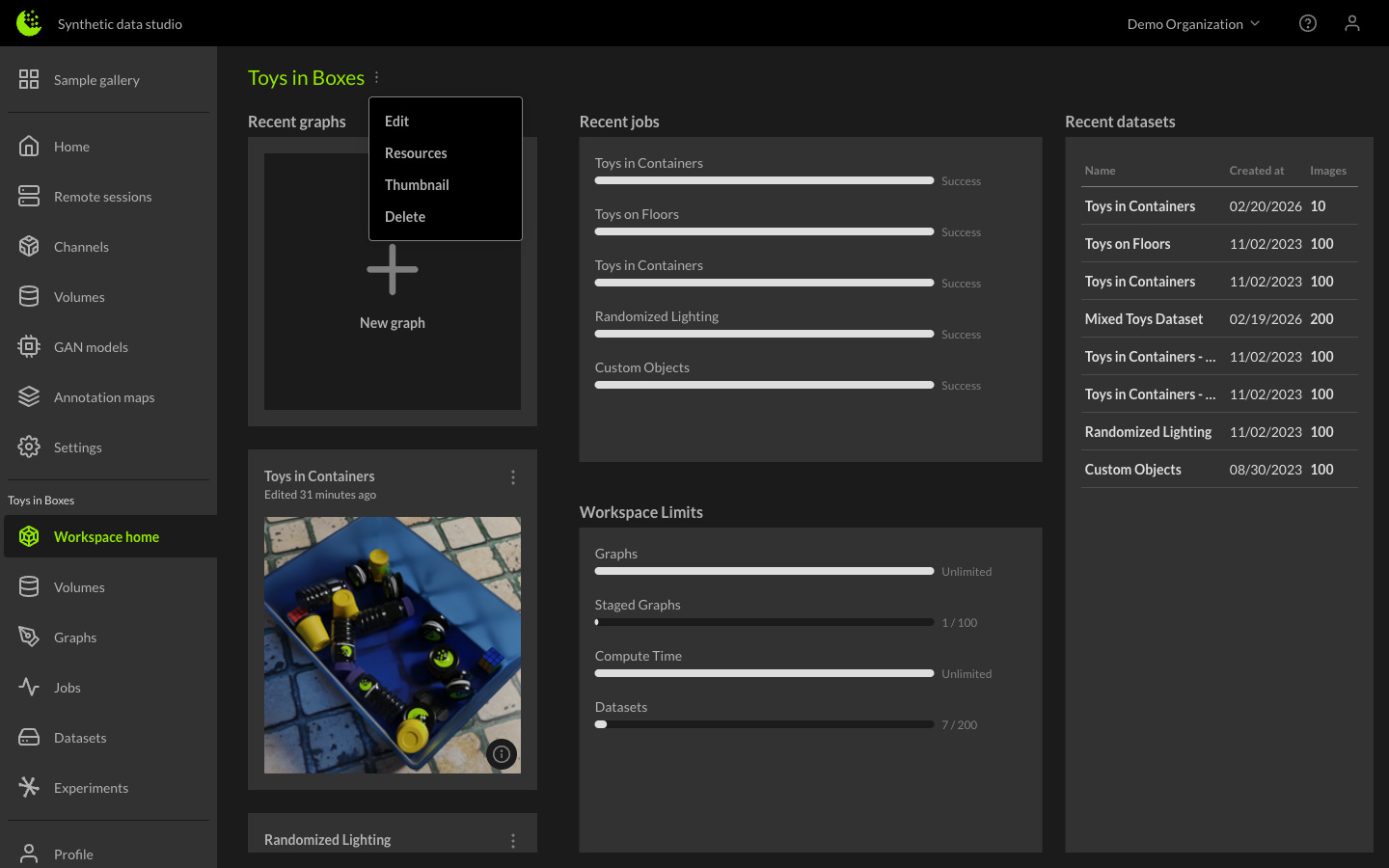Click the New graph button

point(392,281)
